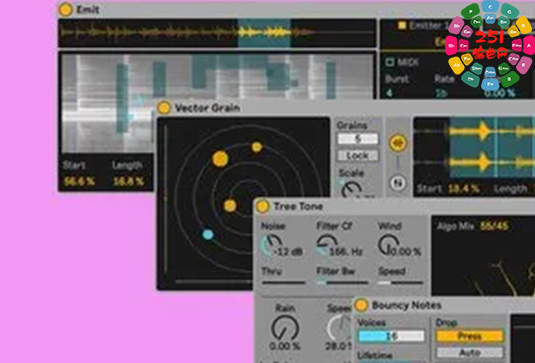Enable the MIDI checkbox in Emit

tap(390, 62)
